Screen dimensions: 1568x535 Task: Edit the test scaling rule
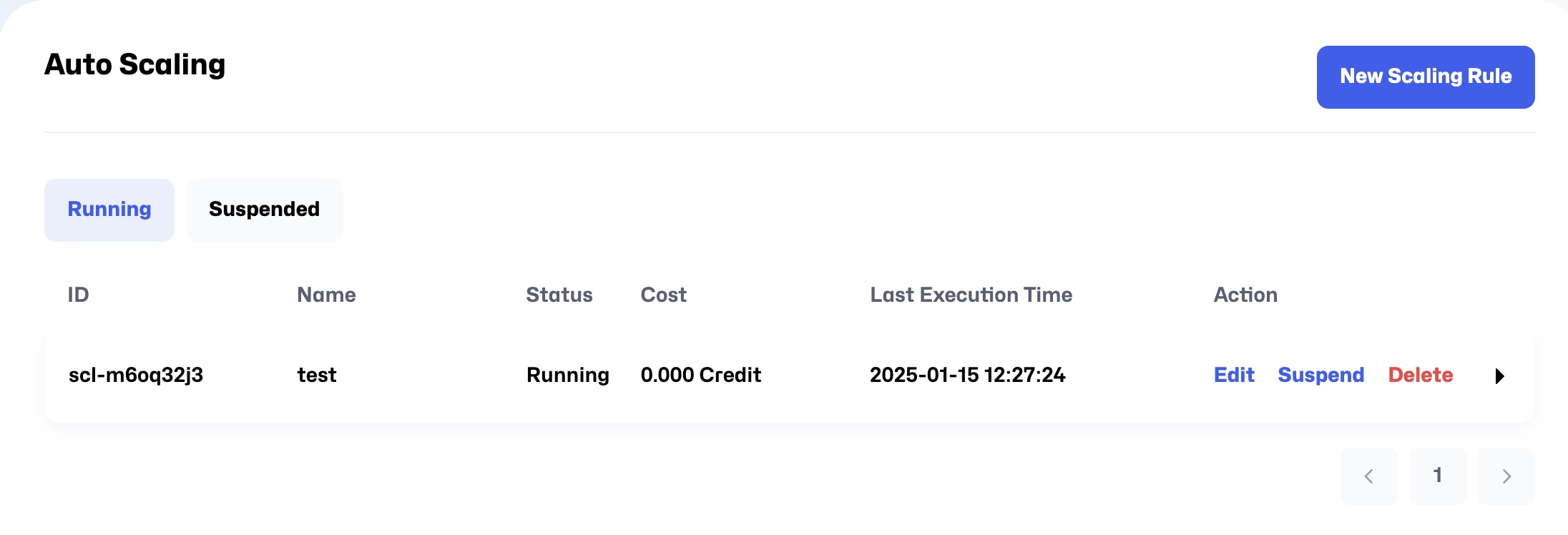[x=1234, y=376]
